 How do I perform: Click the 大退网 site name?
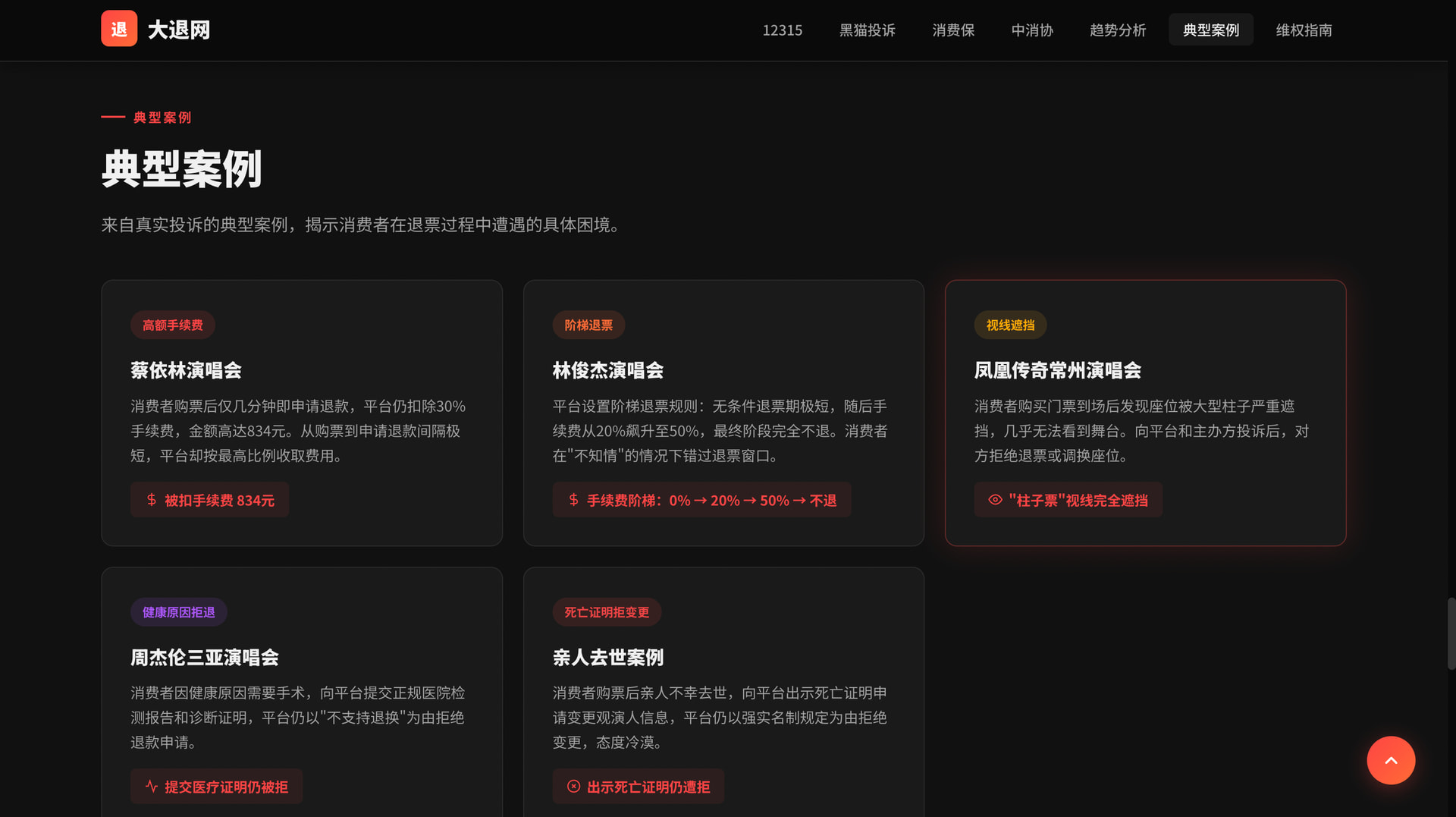pyautogui.click(x=179, y=30)
